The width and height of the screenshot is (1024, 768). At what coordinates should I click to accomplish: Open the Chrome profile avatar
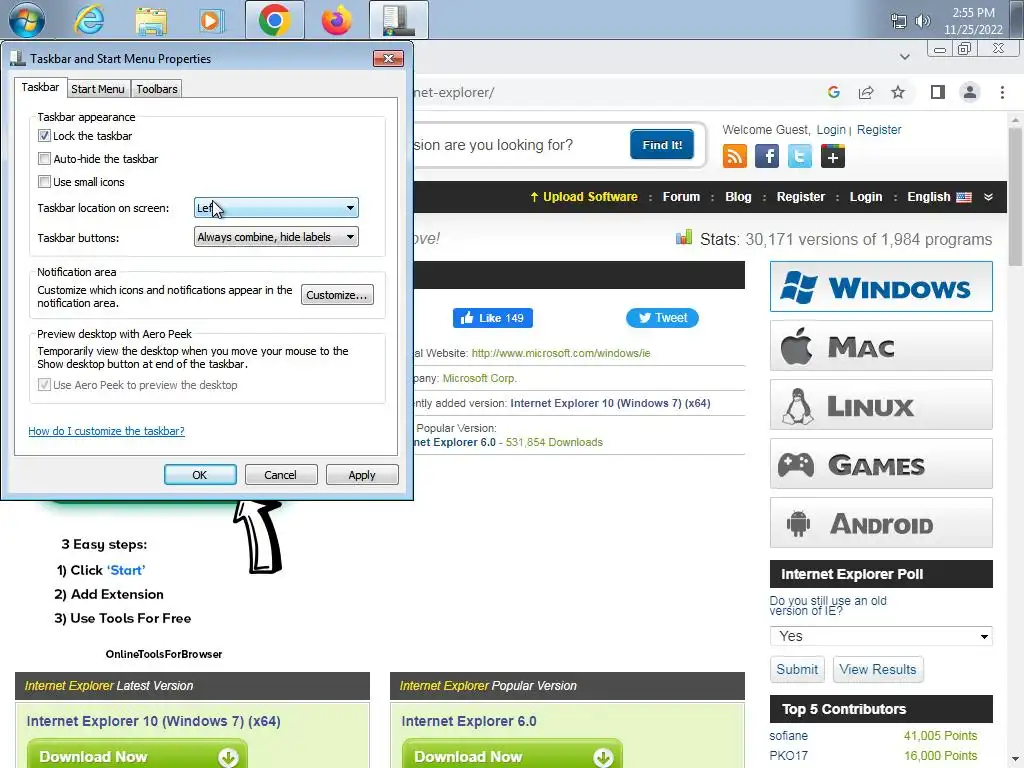click(970, 92)
